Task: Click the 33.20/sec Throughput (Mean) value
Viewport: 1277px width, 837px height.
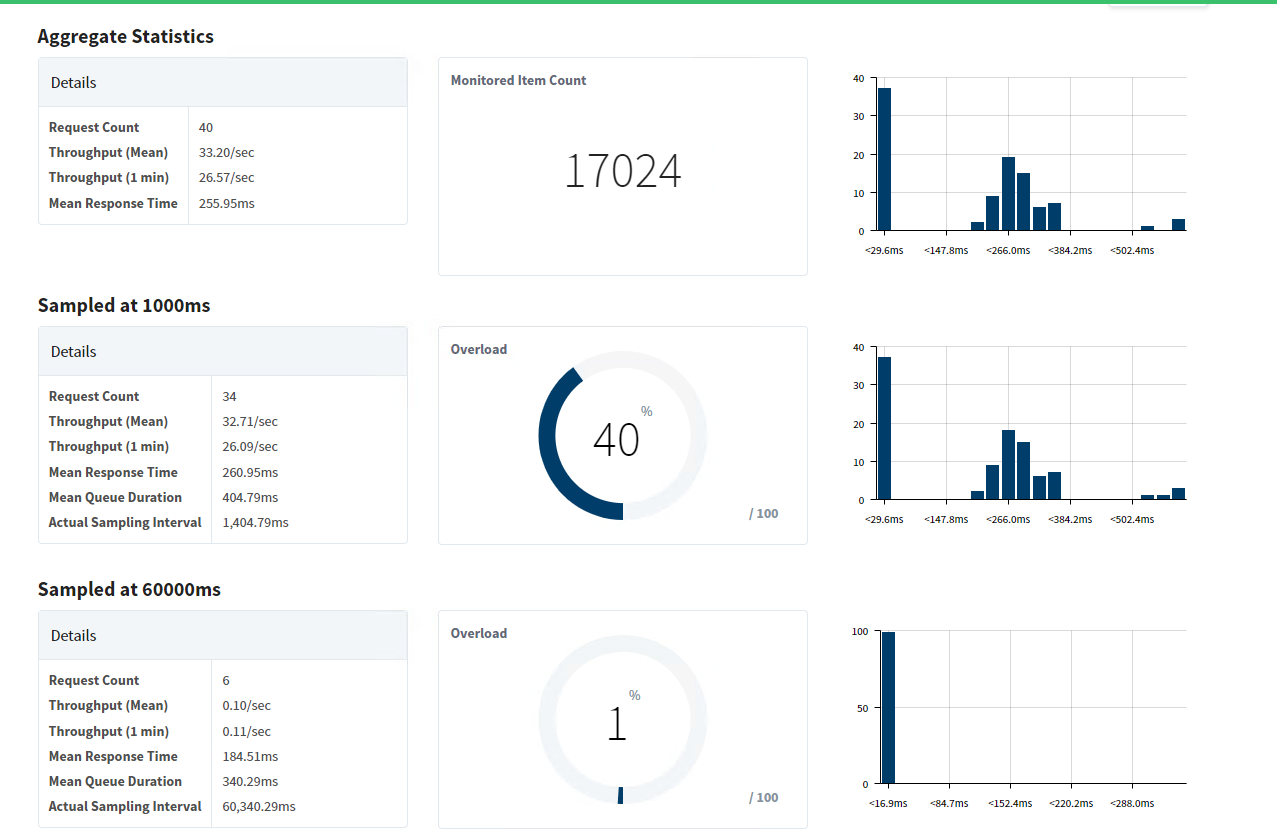Action: (x=227, y=153)
